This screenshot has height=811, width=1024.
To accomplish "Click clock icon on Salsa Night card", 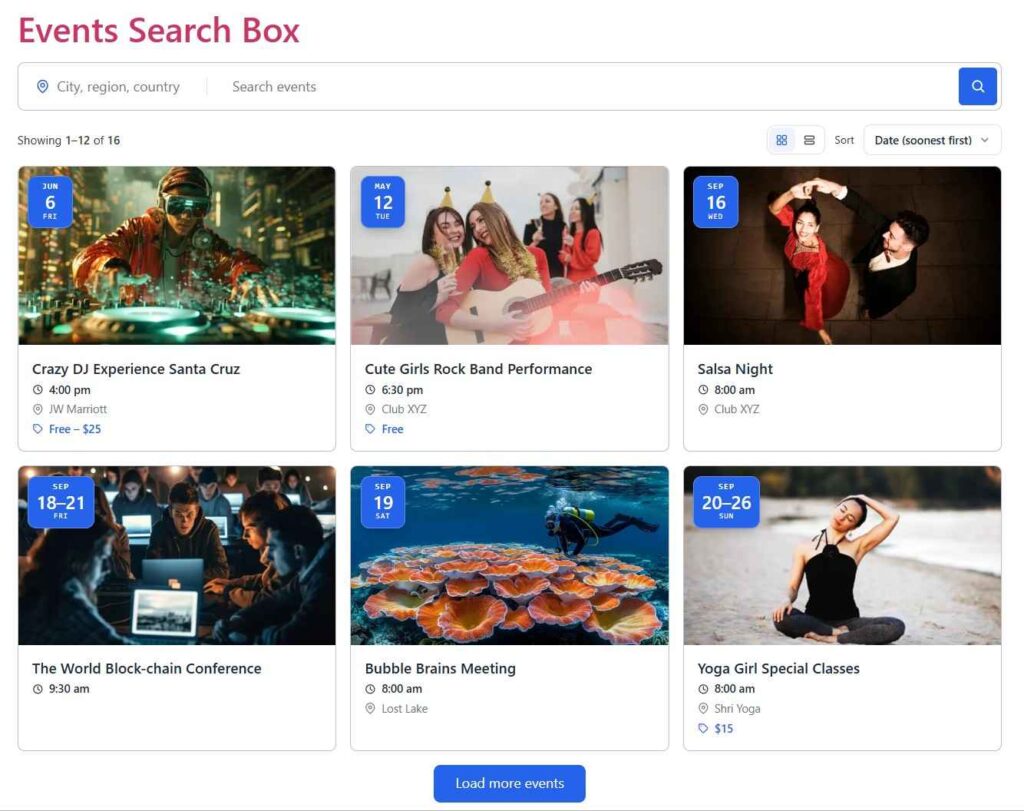I will click(703, 390).
